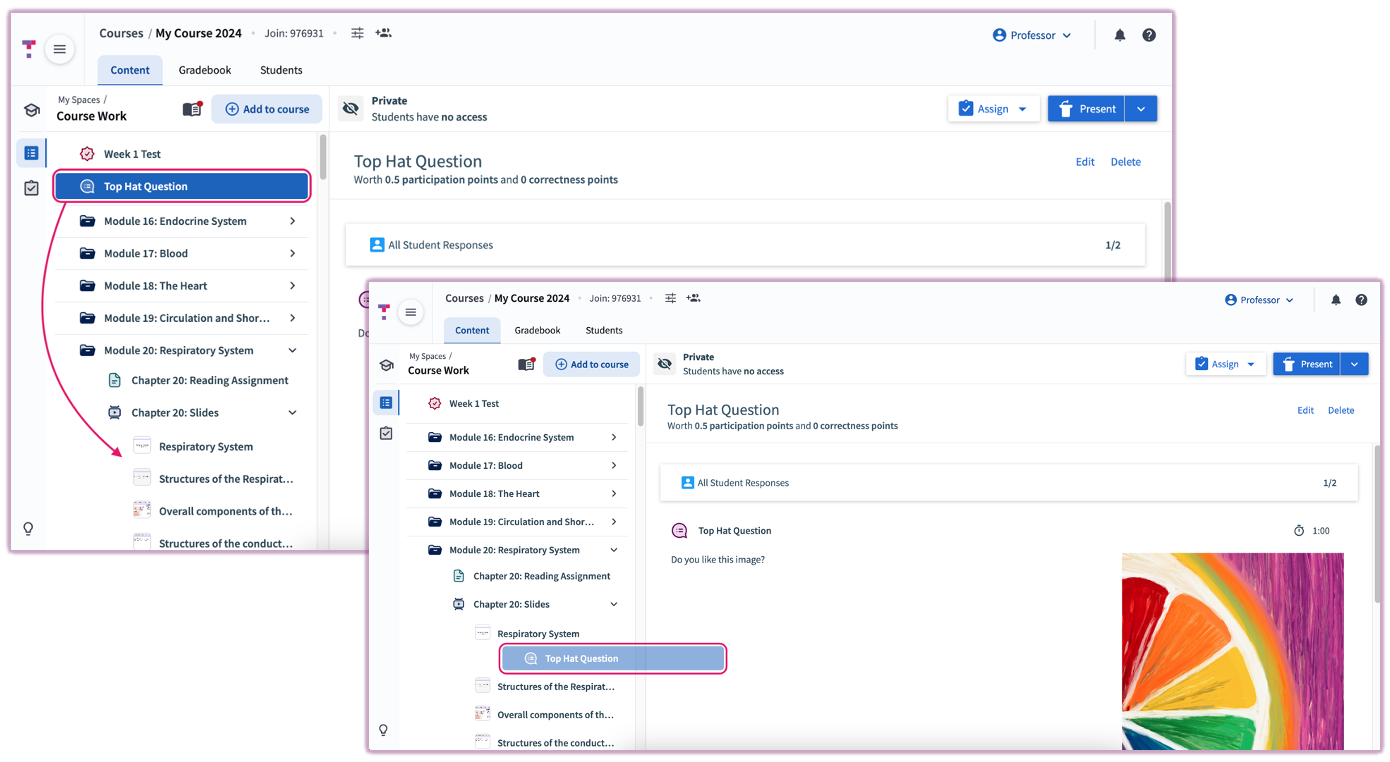Viewport: 1390px width, 762px height.
Task: Click the Present button in the front window
Action: coord(1306,364)
